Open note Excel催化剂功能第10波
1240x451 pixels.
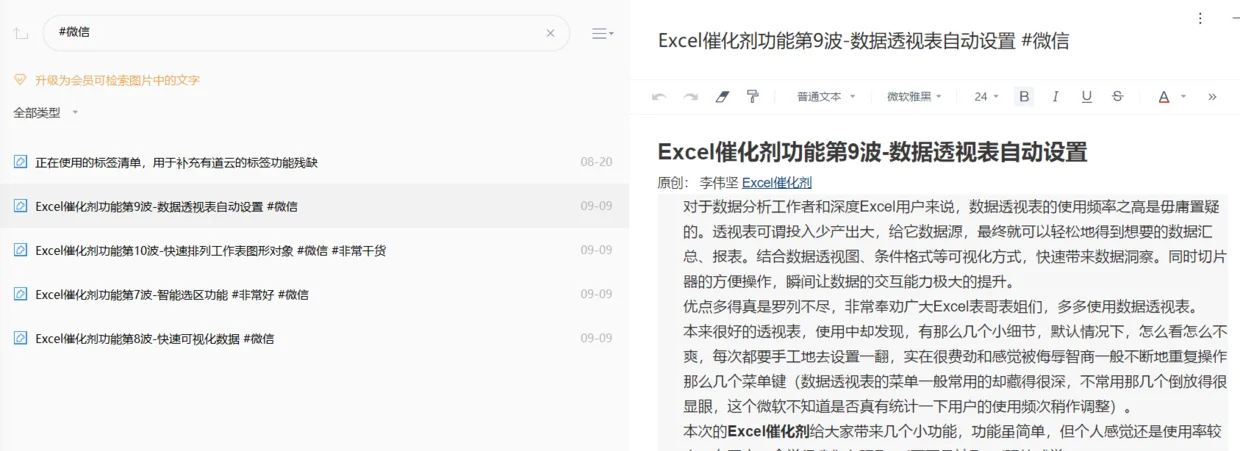(314, 250)
